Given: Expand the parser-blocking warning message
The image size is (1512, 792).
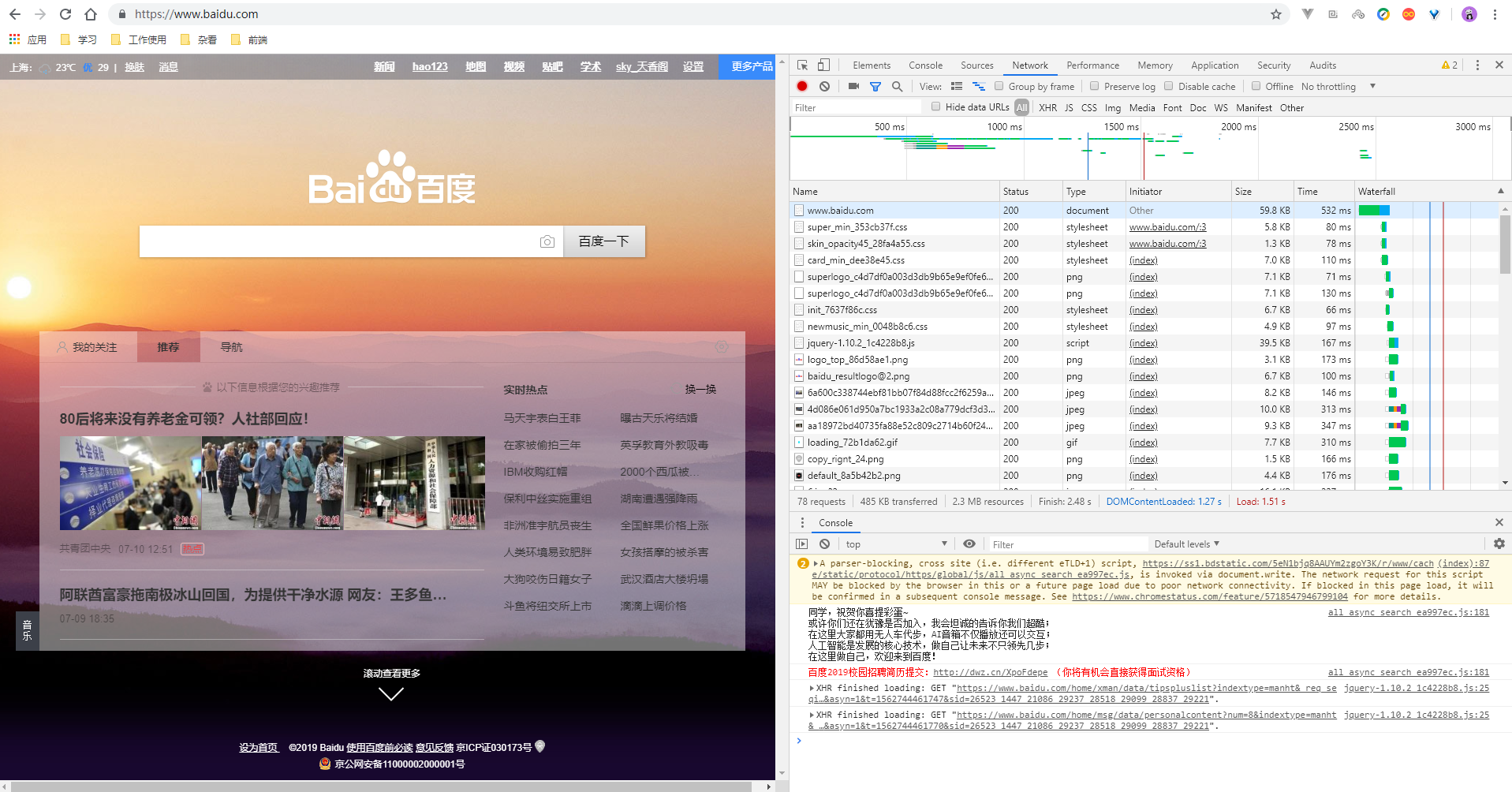Looking at the screenshot, I should 816,563.
